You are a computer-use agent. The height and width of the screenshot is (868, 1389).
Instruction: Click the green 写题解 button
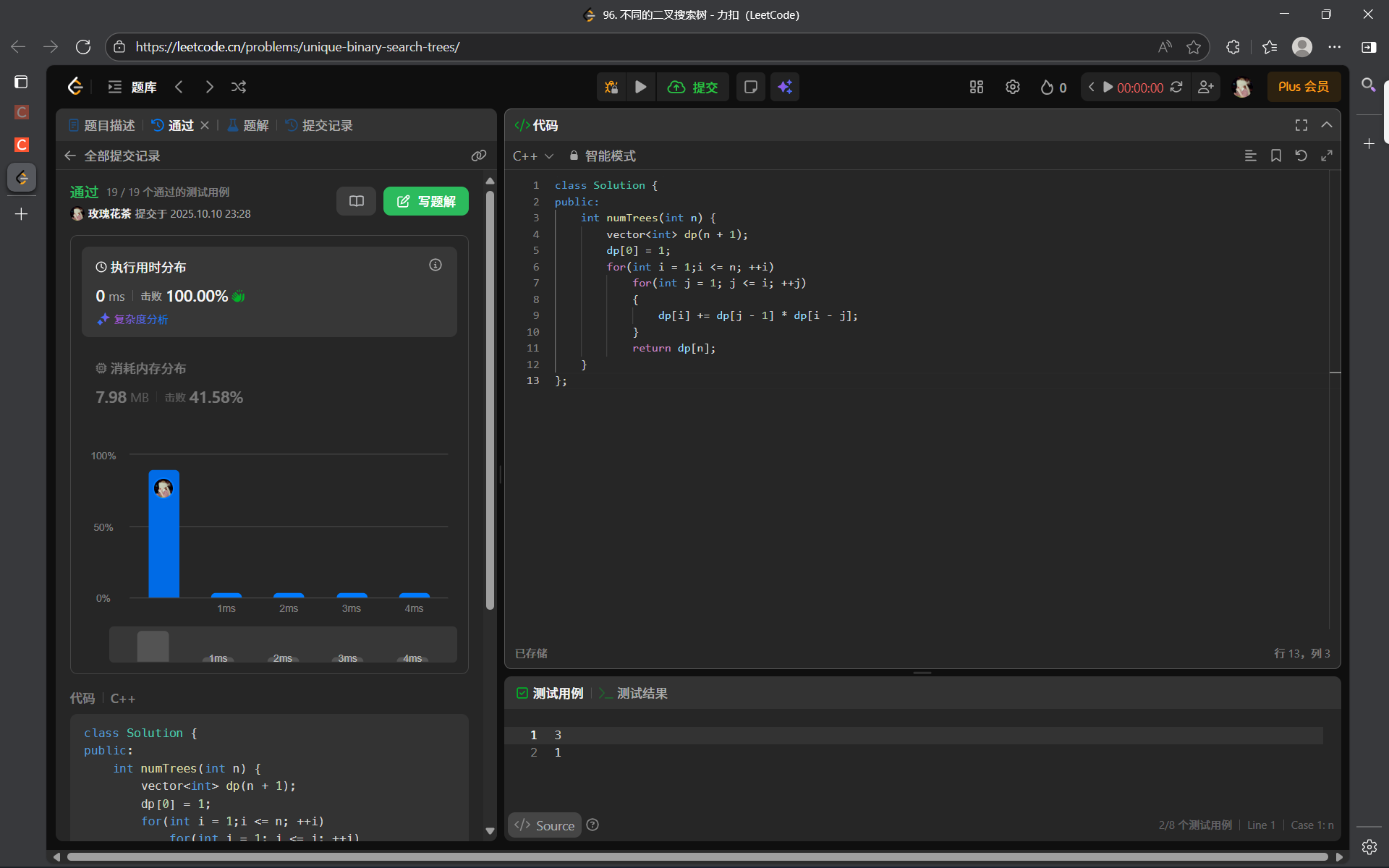(426, 201)
